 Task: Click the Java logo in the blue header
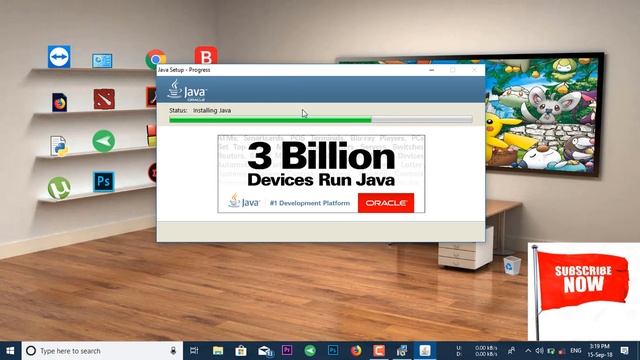(187, 90)
